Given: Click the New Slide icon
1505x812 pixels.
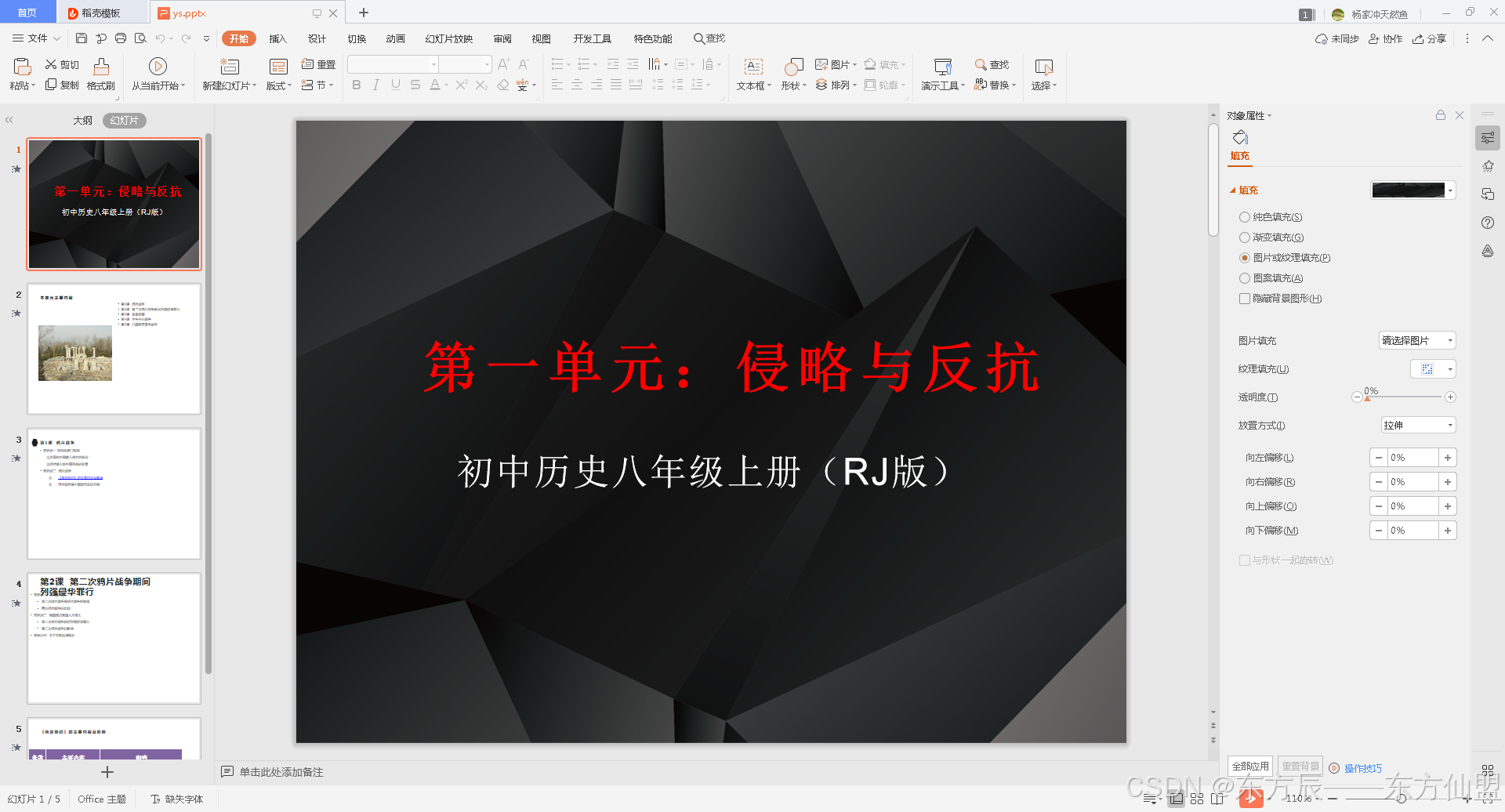Looking at the screenshot, I should tap(230, 67).
